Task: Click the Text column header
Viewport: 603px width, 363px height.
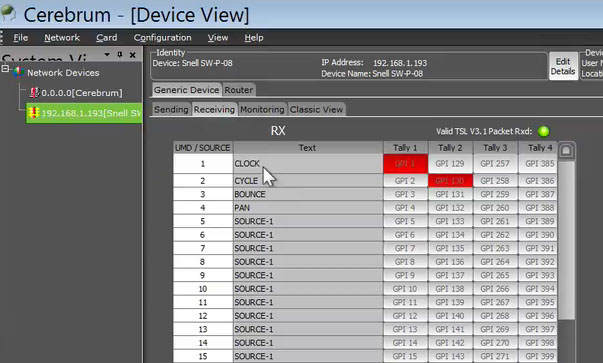Action: (x=308, y=148)
